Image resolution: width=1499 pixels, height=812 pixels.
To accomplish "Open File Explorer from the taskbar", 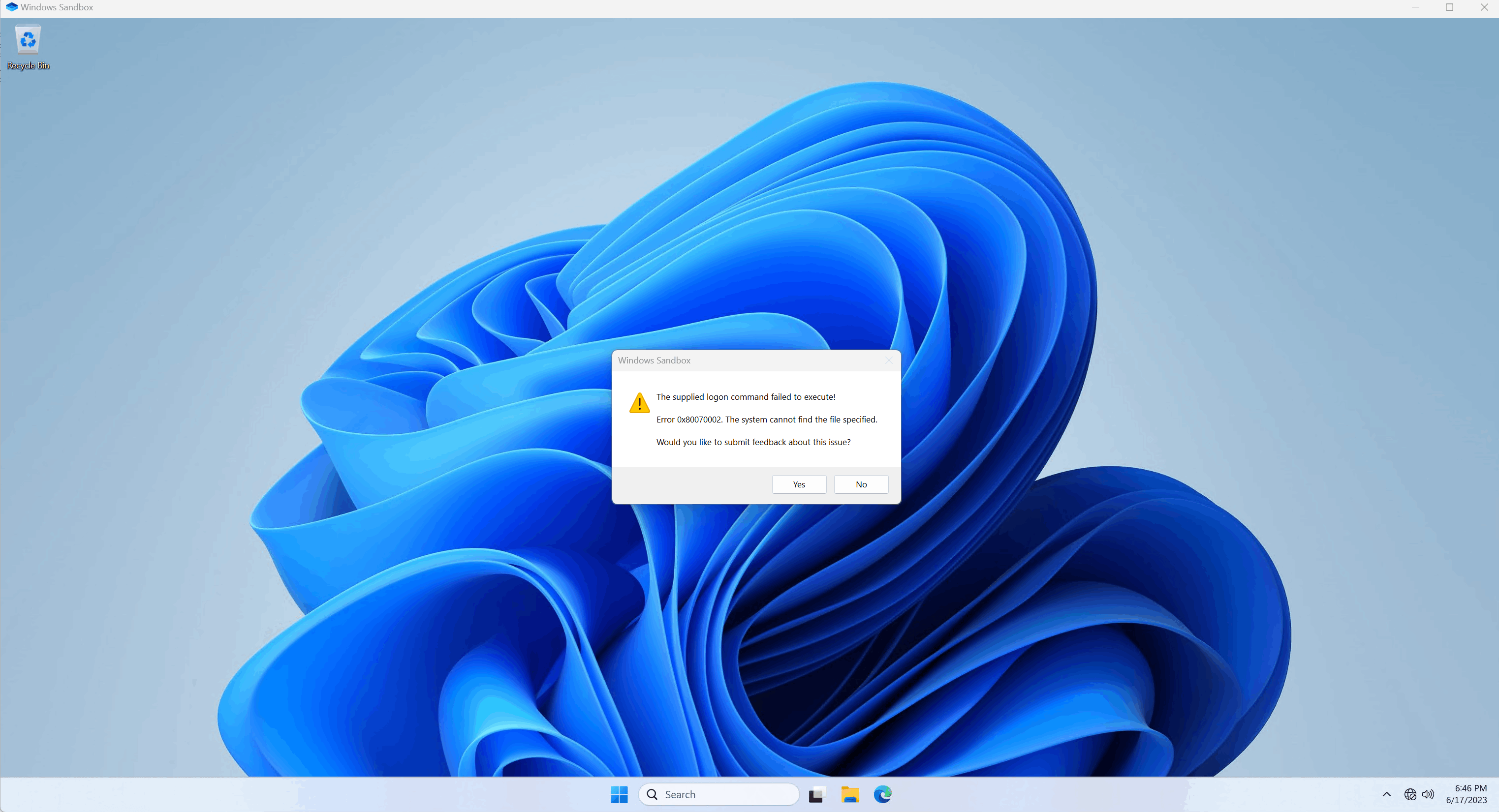I will pyautogui.click(x=850, y=794).
